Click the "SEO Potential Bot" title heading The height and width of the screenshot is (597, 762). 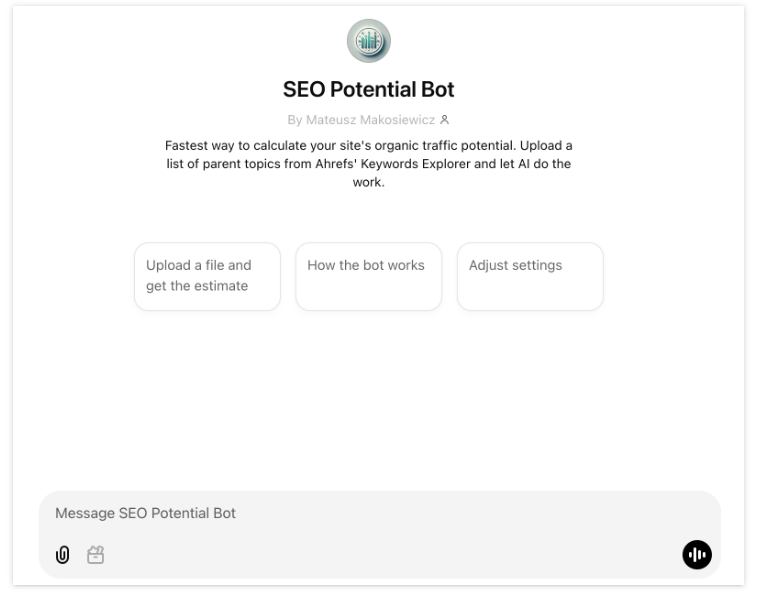point(368,89)
